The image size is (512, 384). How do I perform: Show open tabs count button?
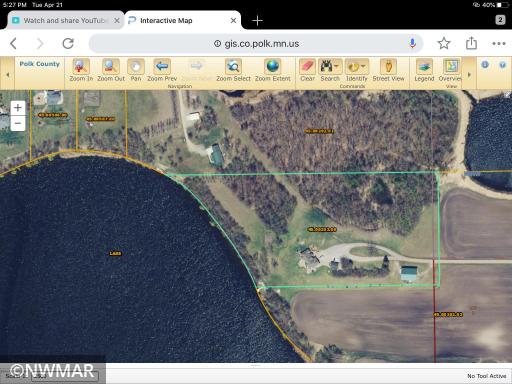point(500,20)
